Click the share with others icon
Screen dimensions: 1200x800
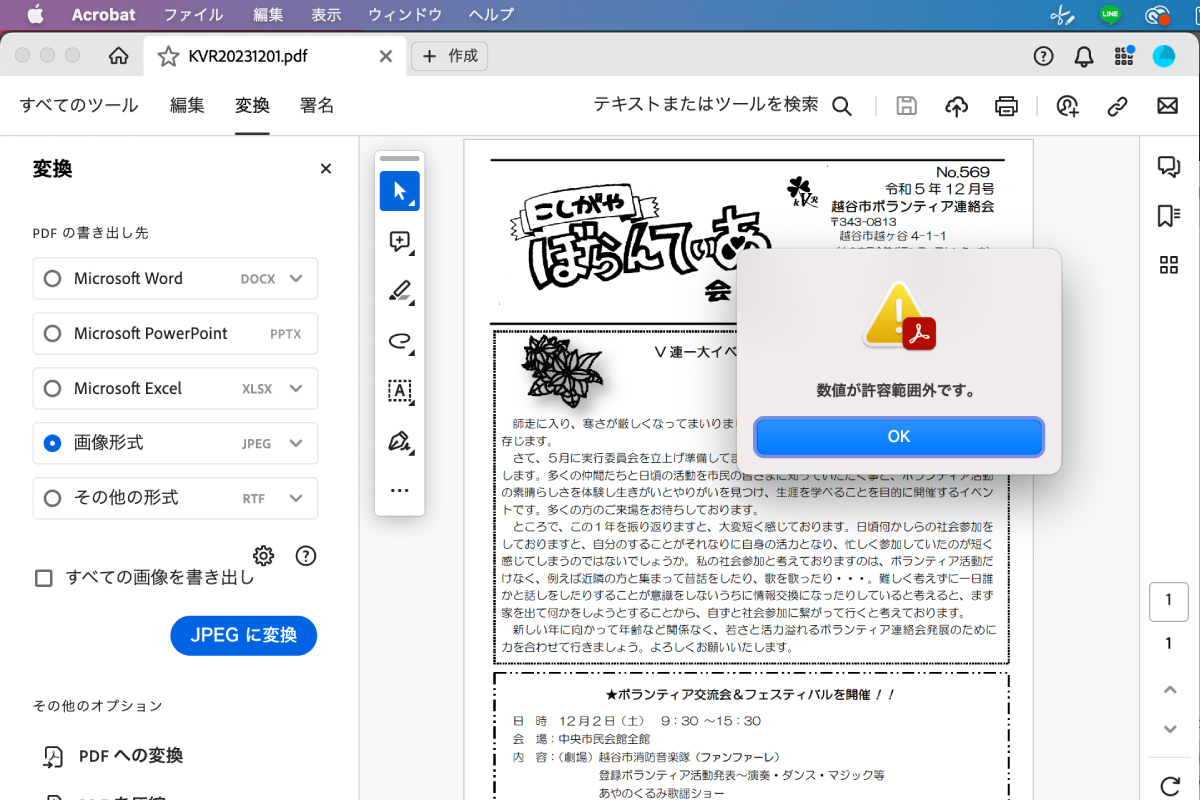[x=1068, y=106]
